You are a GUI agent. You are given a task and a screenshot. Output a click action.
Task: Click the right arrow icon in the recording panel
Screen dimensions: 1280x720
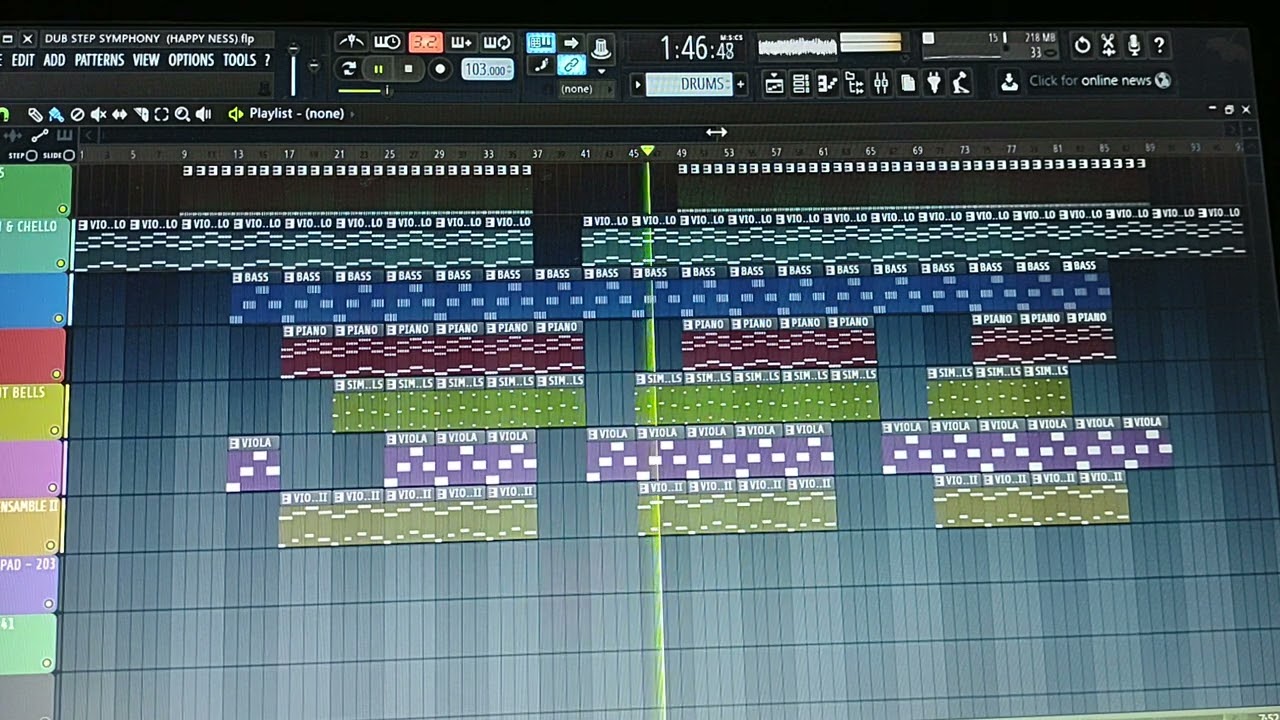(x=571, y=42)
